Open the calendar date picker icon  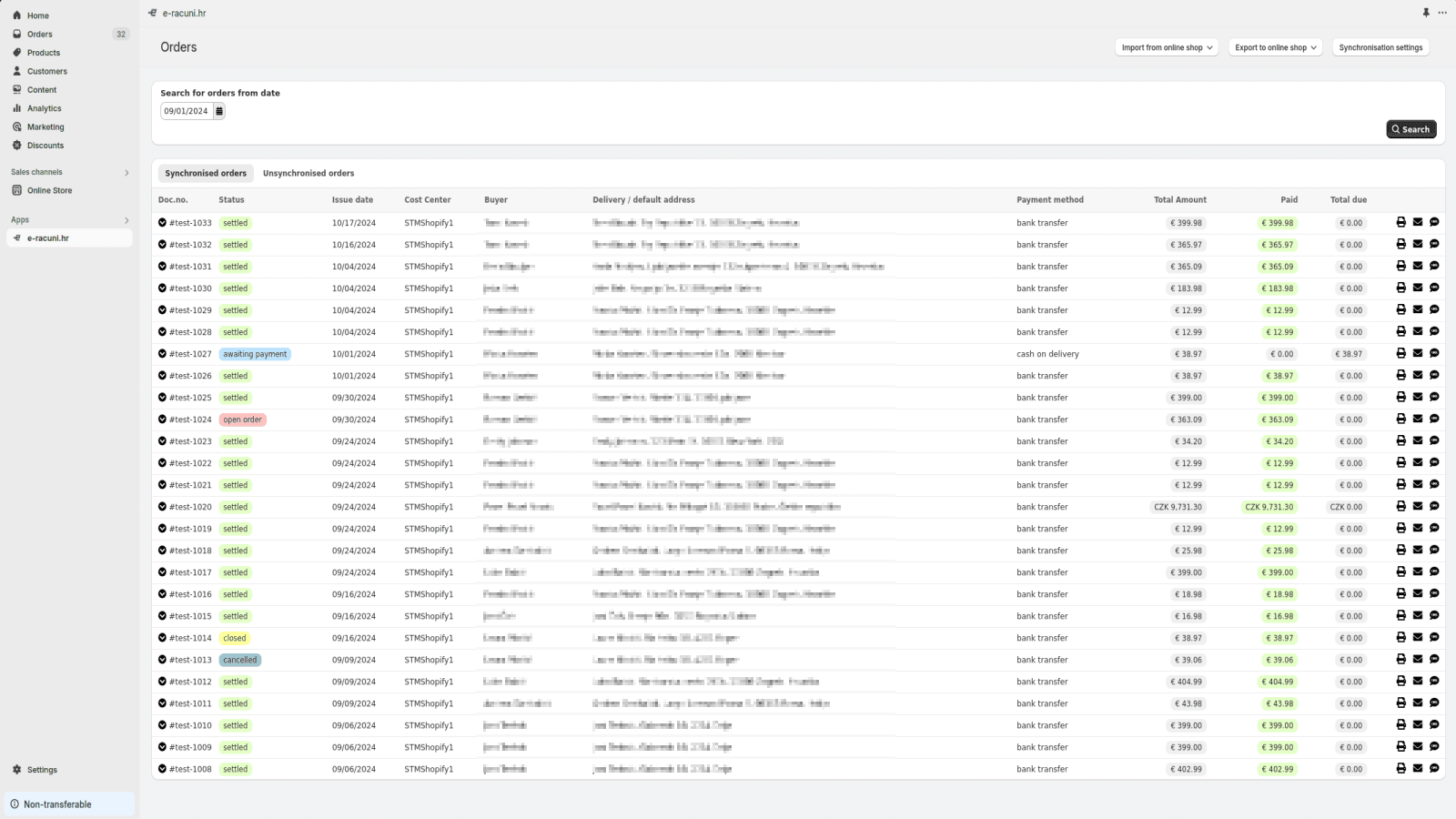(x=218, y=111)
